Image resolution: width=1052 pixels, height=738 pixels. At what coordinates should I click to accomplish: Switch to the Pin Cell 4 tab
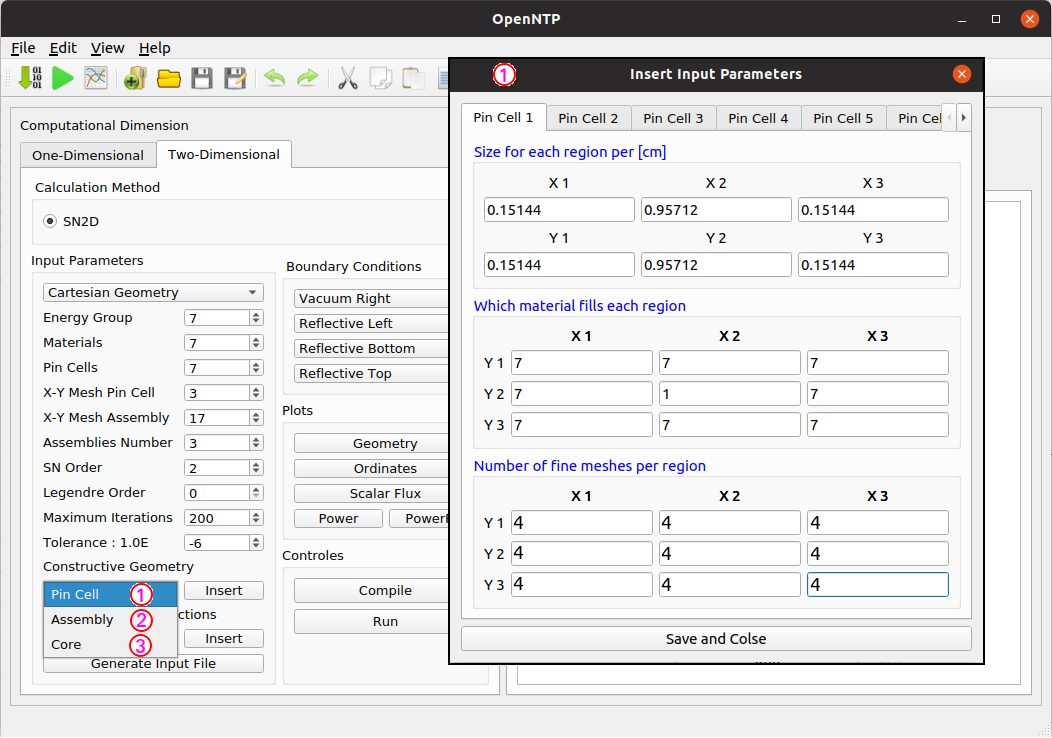[x=758, y=119]
